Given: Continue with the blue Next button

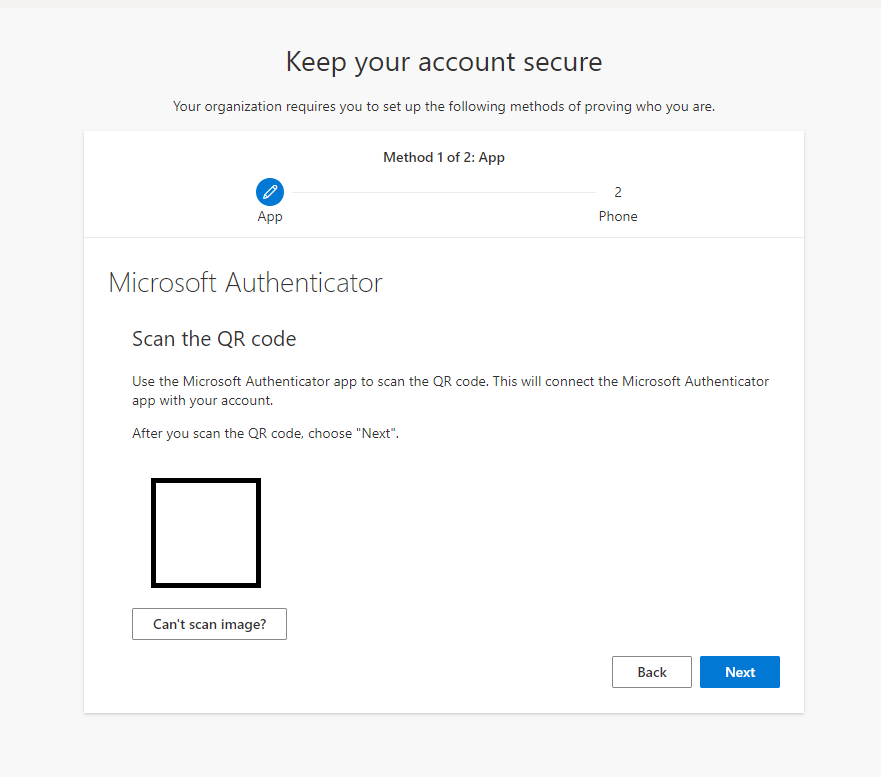Looking at the screenshot, I should 739,672.
